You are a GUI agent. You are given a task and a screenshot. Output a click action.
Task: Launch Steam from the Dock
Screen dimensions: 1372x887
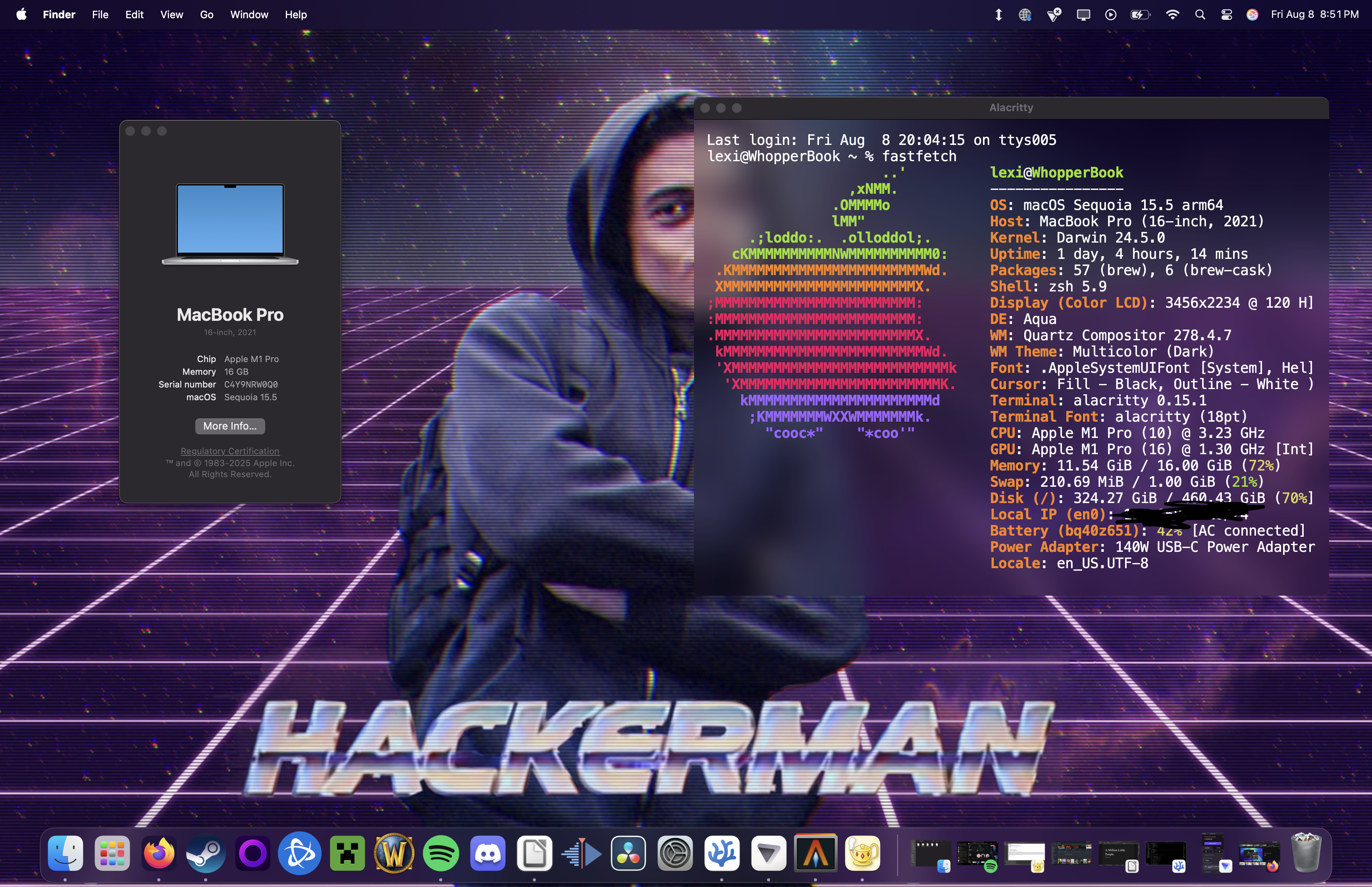tap(206, 853)
